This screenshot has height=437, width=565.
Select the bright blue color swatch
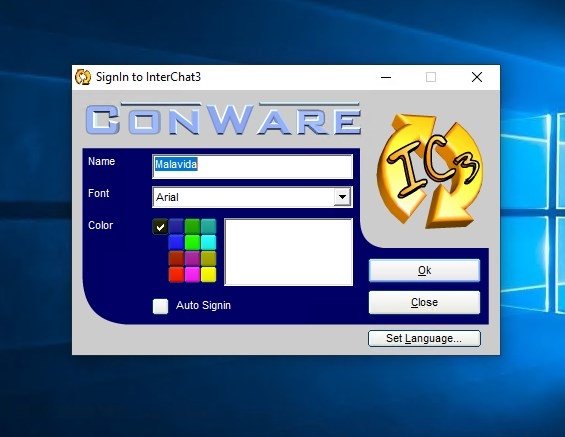click(176, 242)
